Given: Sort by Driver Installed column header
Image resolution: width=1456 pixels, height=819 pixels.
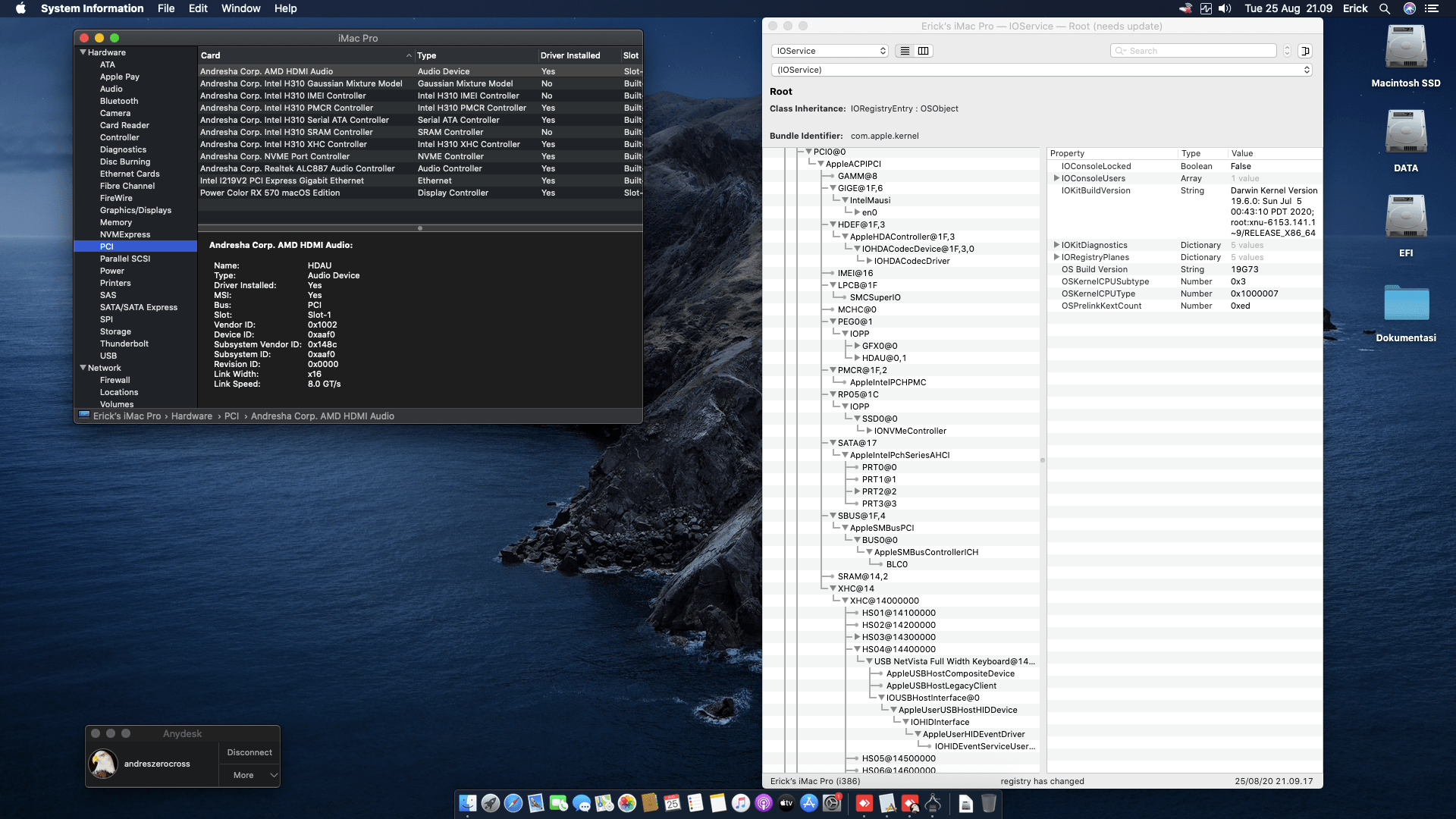Looking at the screenshot, I should (x=579, y=55).
